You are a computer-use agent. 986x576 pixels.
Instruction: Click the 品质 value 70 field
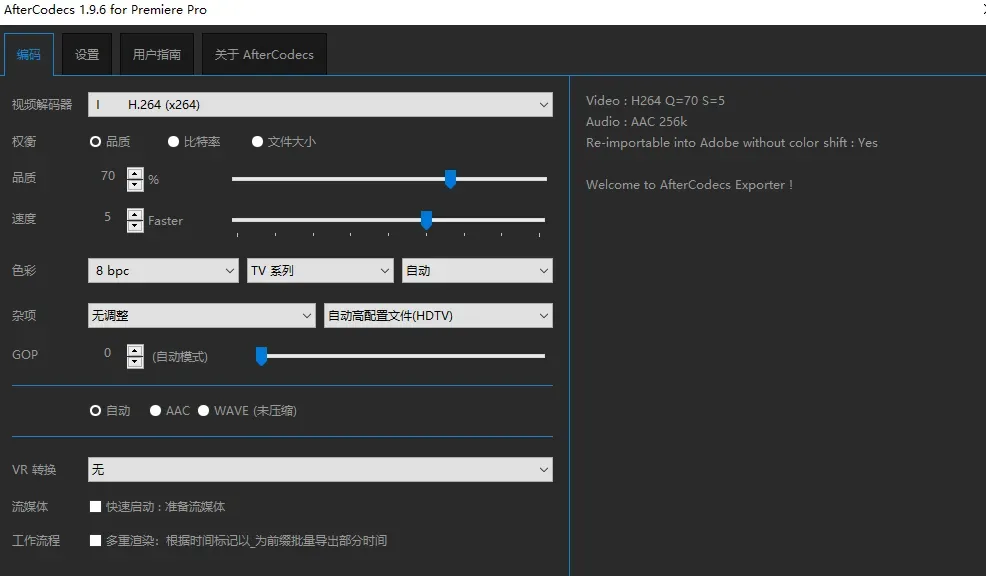coord(108,175)
